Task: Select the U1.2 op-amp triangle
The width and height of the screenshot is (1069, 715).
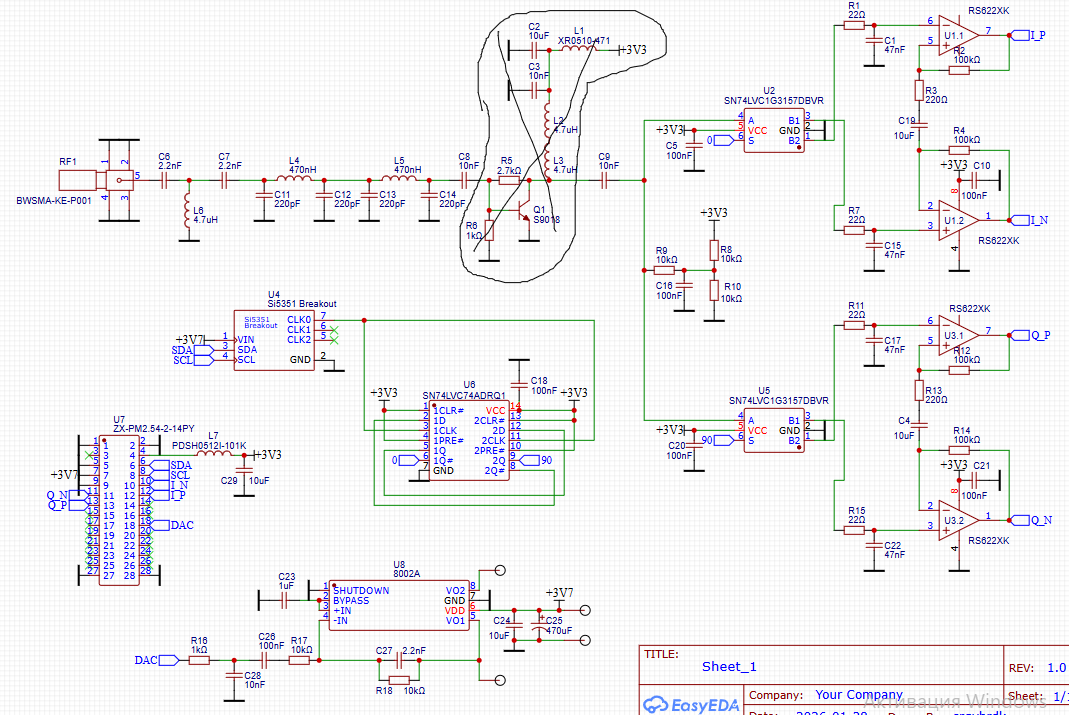Action: (x=959, y=220)
